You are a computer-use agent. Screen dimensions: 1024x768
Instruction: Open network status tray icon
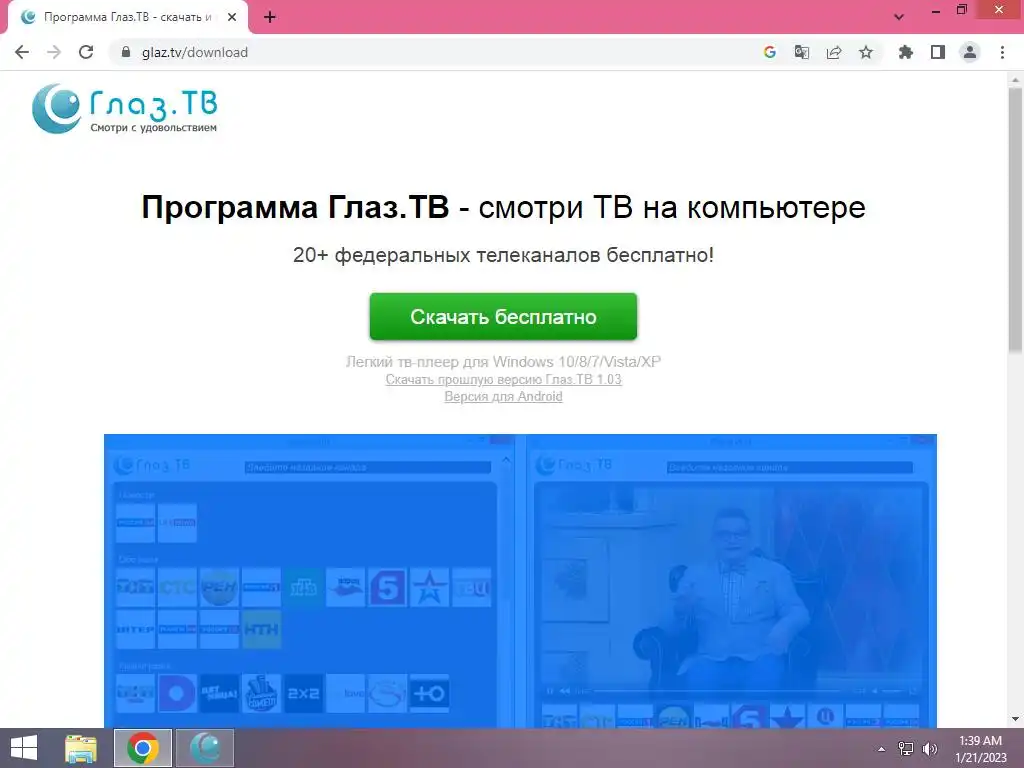click(x=906, y=748)
